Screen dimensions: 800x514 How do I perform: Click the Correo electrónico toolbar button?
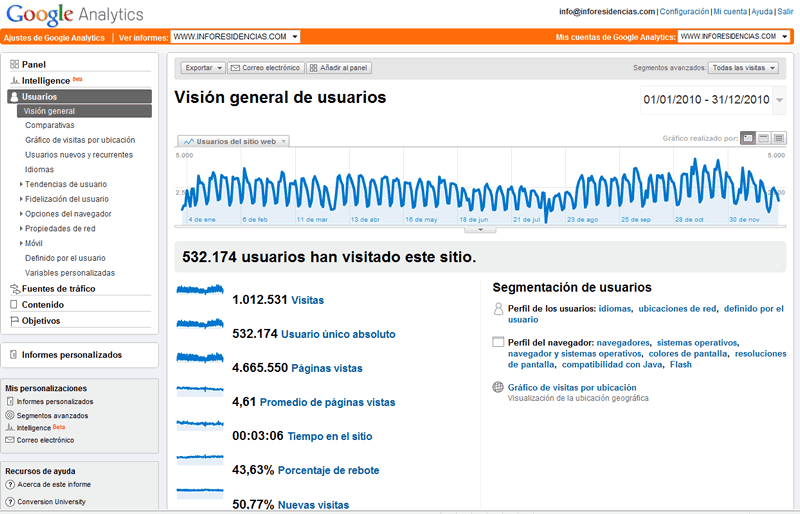(266, 68)
